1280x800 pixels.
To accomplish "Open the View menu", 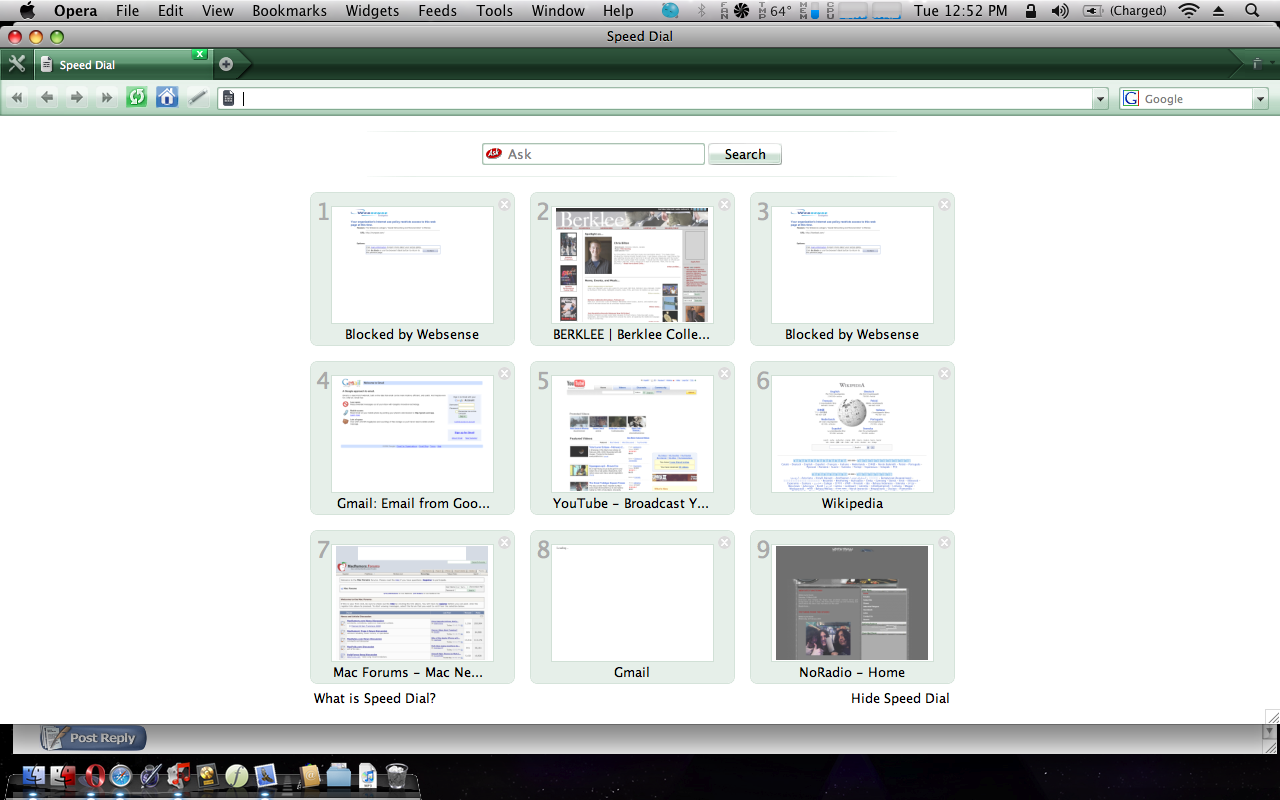I will coord(217,11).
